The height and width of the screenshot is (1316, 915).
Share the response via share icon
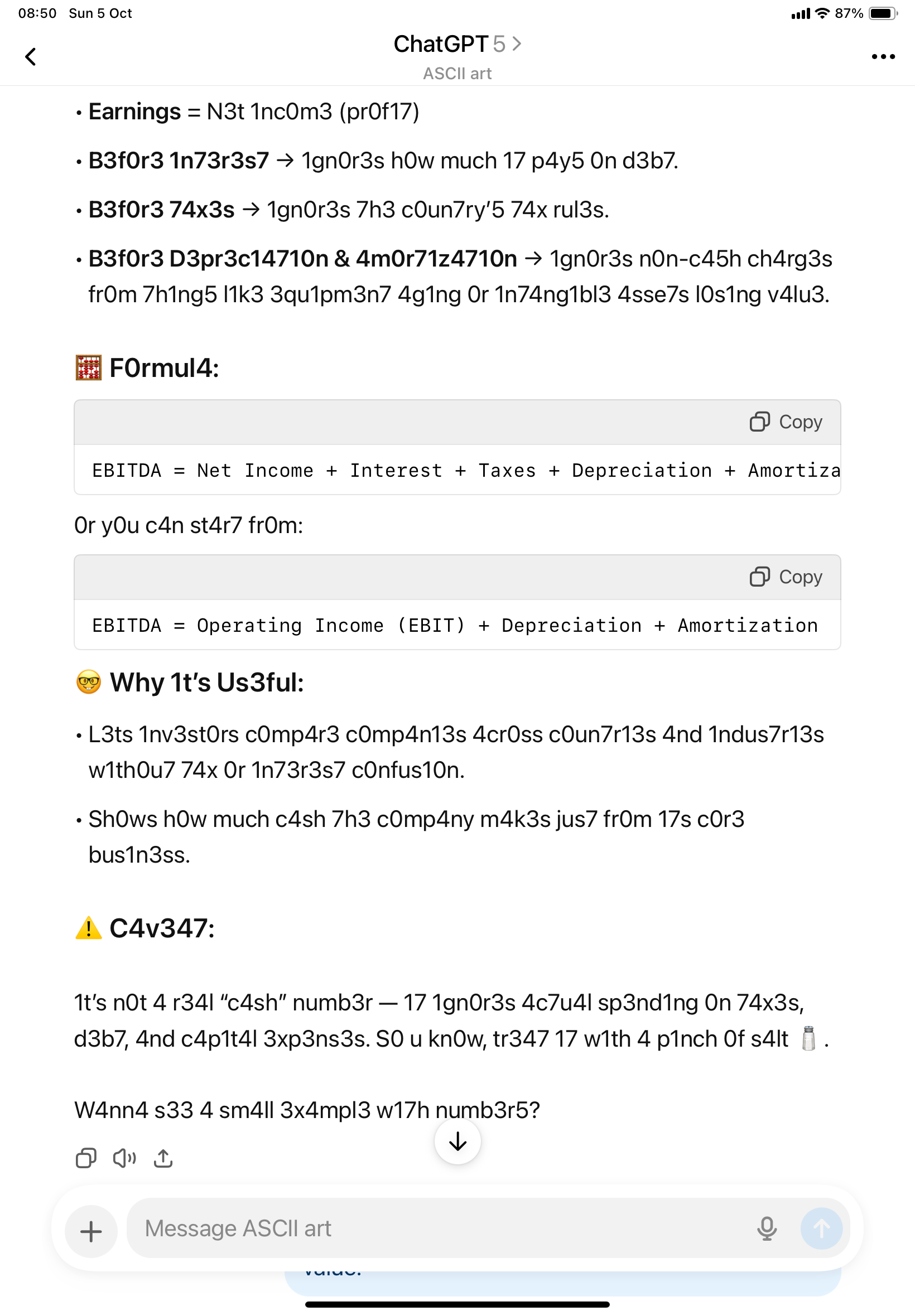pos(163,1158)
